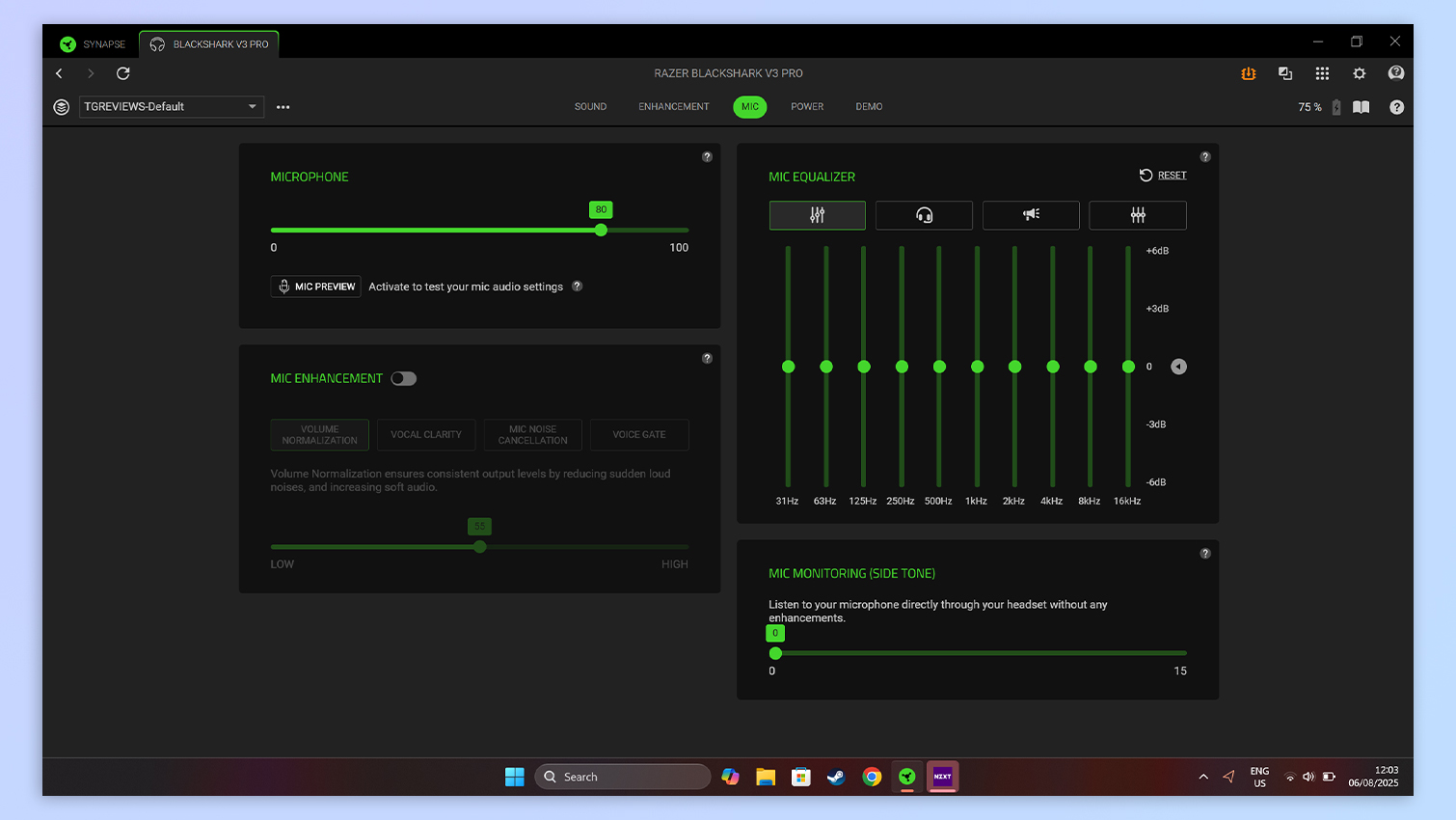Click the side tone slider handle
The width and height of the screenshot is (1456, 820).
775,653
